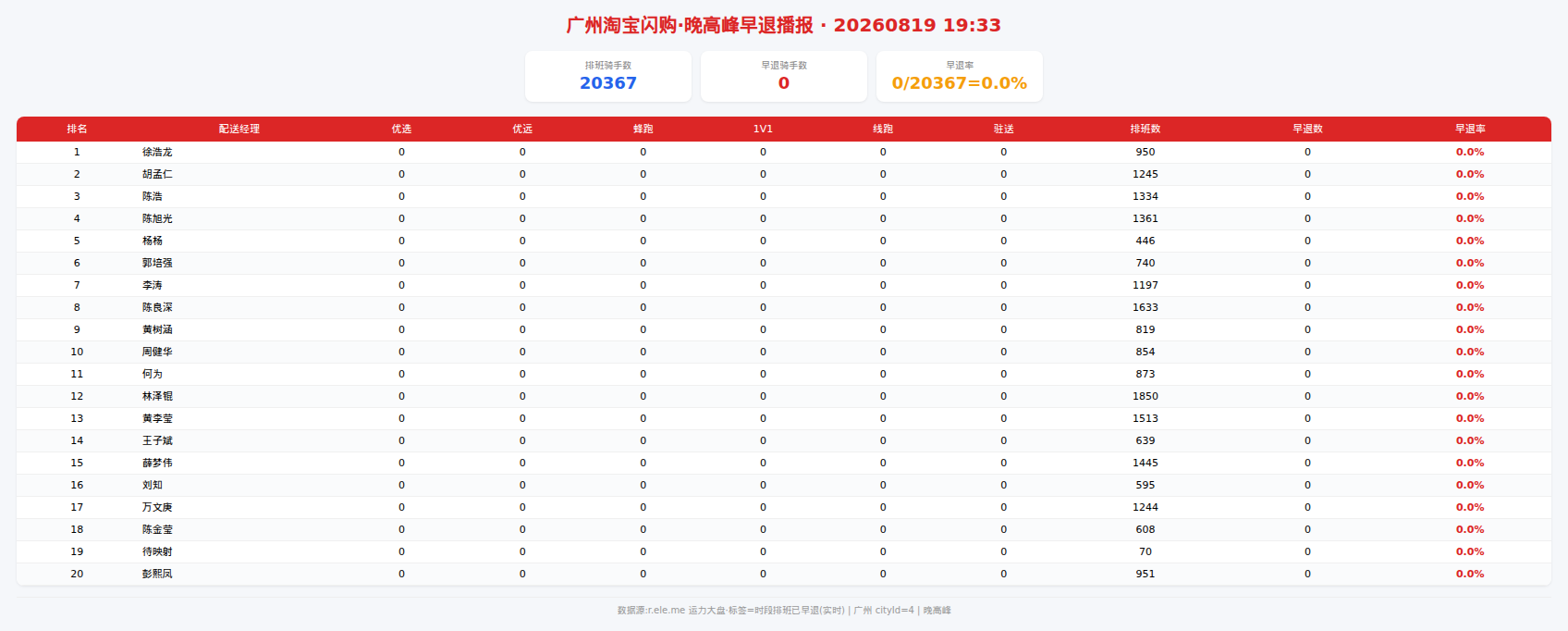Select manager name 刘知
Screen dimensions: 1568x631
click(x=153, y=485)
